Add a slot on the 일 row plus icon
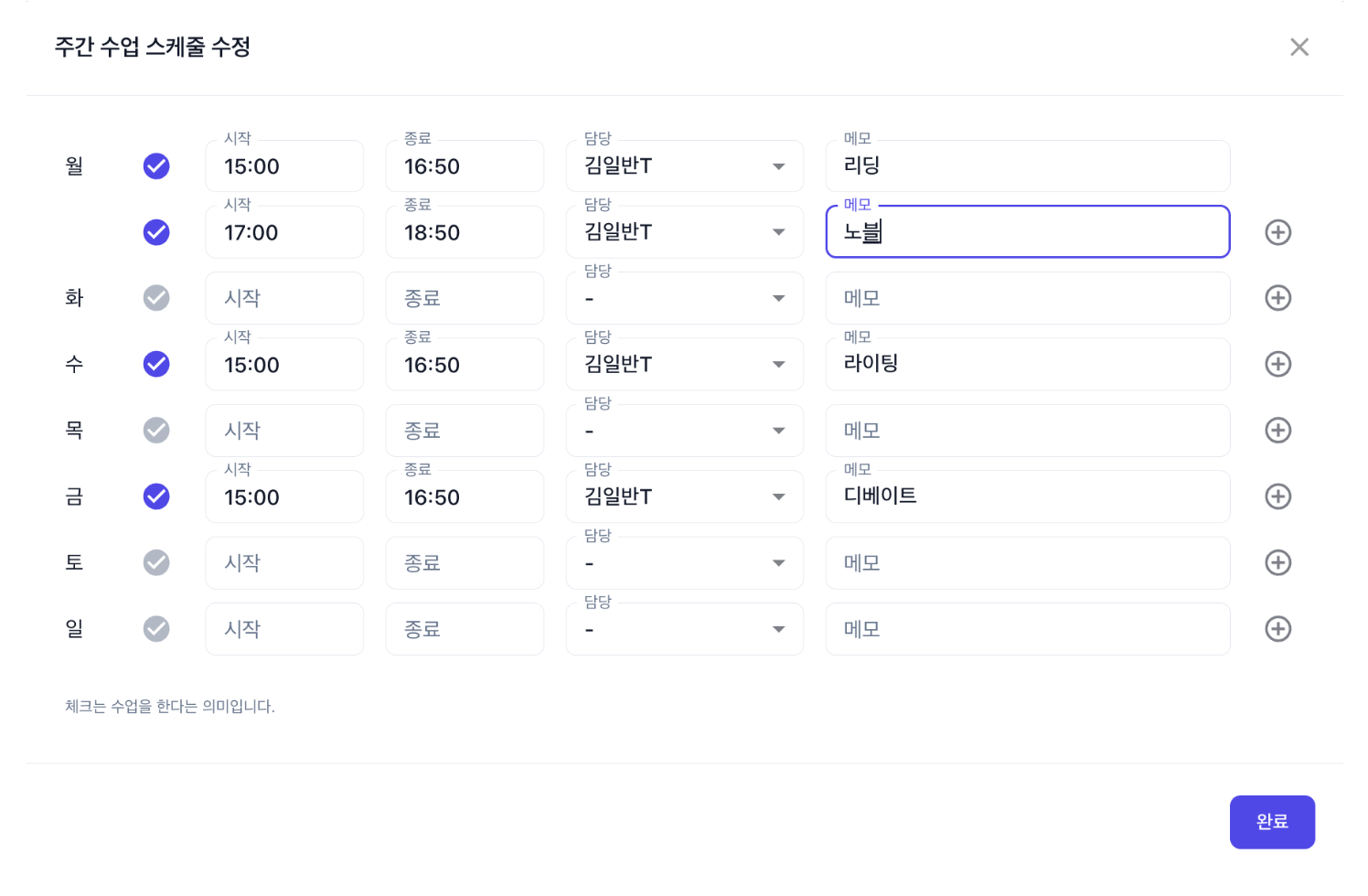Screen dimensions: 1368x896 [1277, 629]
